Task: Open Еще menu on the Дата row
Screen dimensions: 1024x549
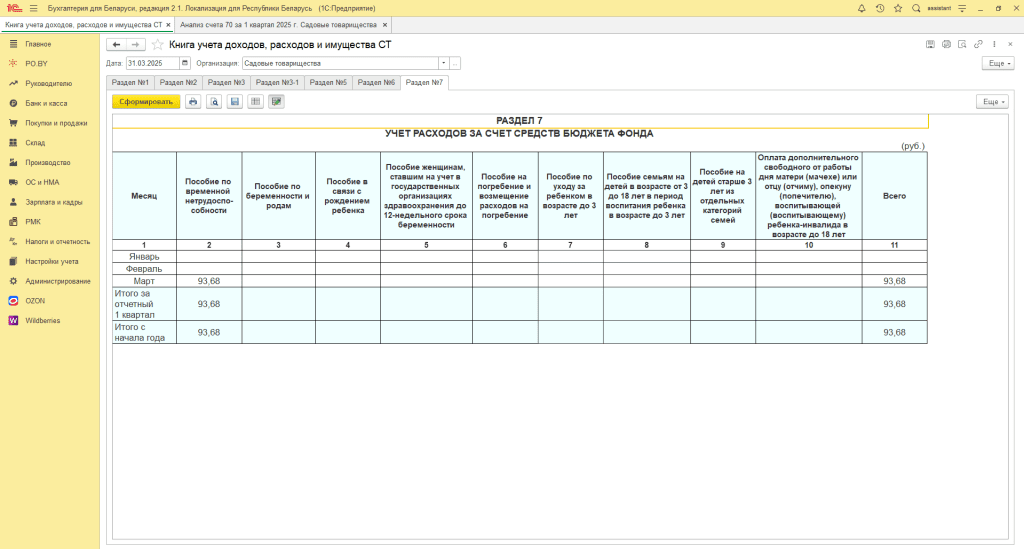Action: coord(998,63)
